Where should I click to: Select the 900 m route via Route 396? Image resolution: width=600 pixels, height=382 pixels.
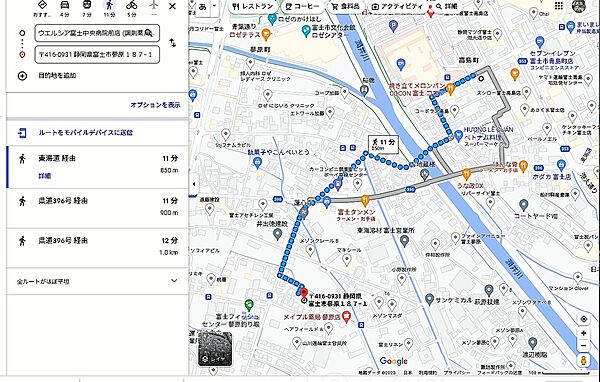click(x=97, y=207)
